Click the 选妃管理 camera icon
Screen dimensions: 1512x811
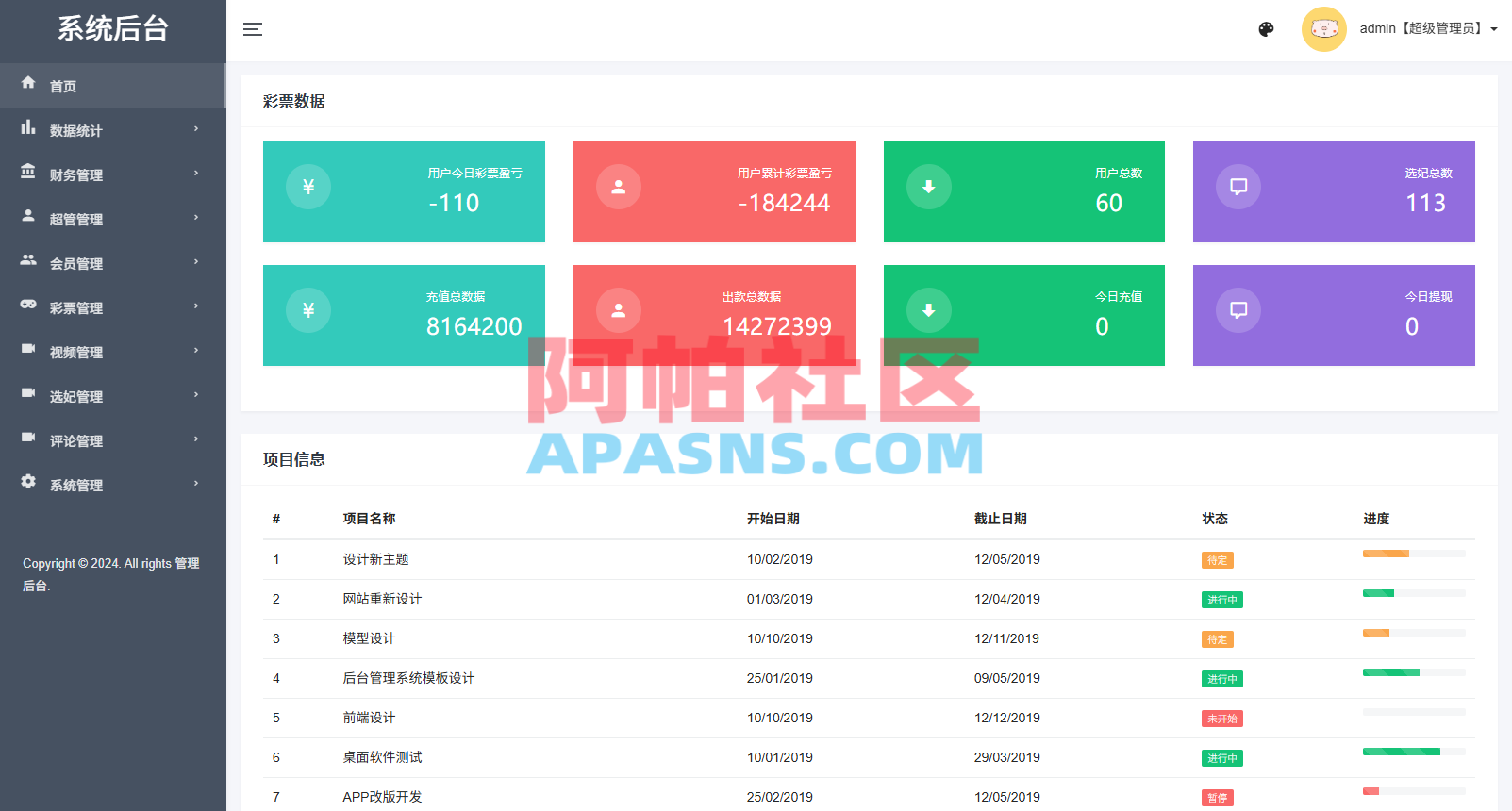(x=28, y=393)
